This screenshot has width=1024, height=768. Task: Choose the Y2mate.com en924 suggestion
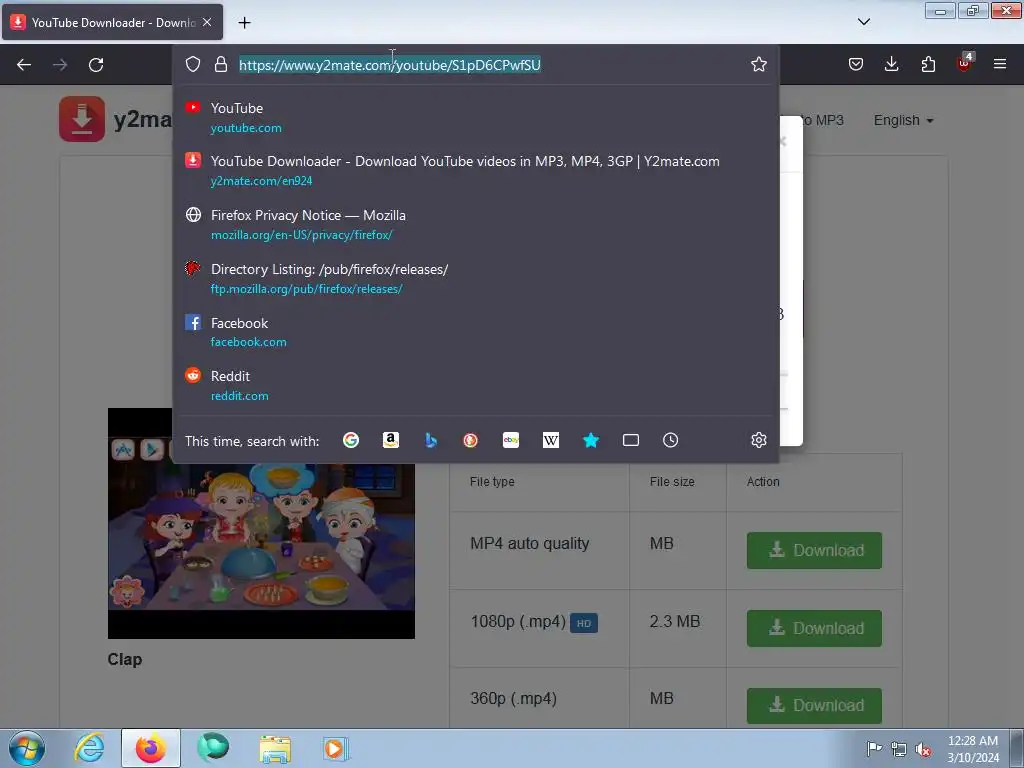[x=475, y=170]
